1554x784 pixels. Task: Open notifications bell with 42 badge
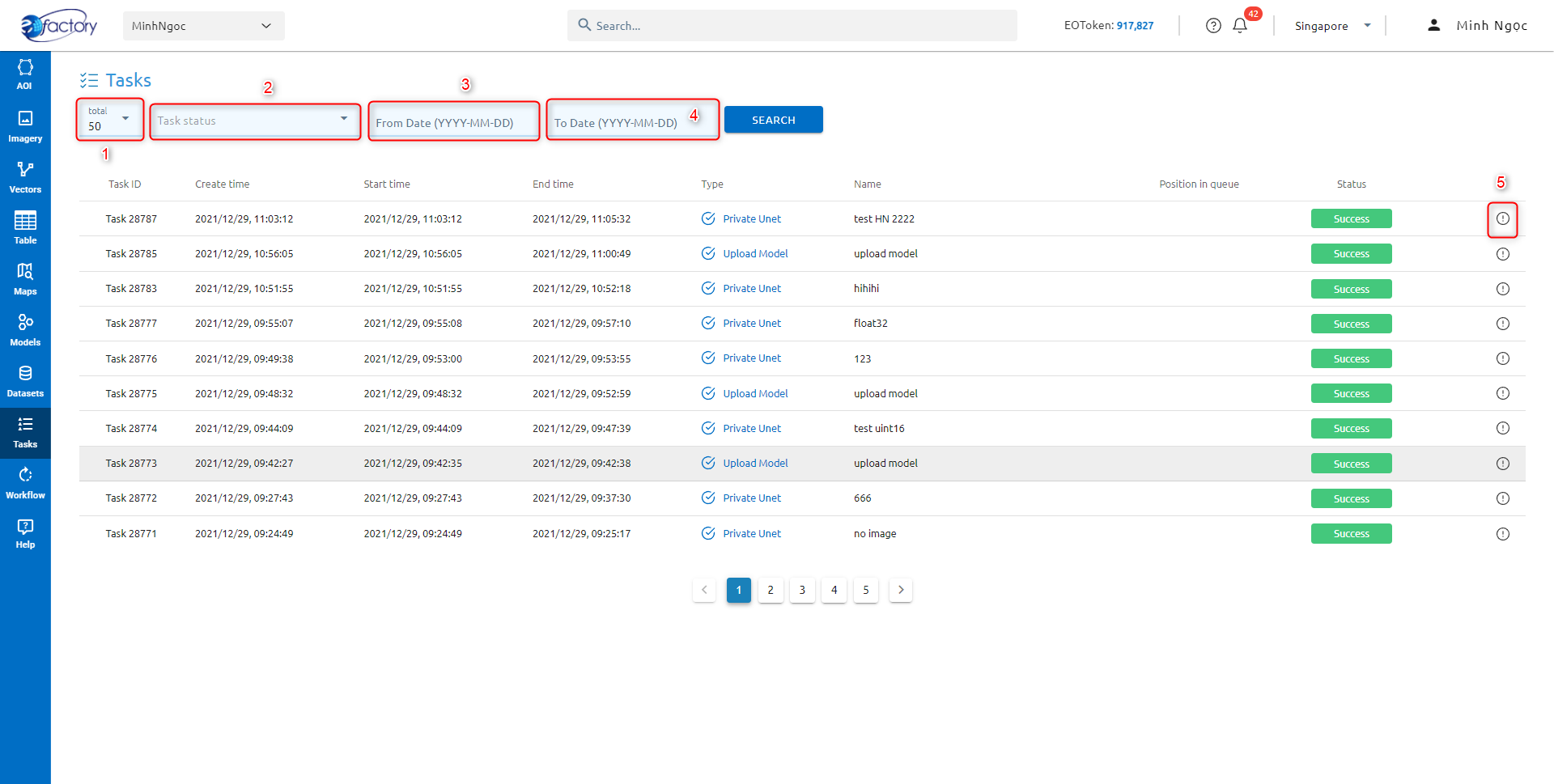pyautogui.click(x=1240, y=26)
